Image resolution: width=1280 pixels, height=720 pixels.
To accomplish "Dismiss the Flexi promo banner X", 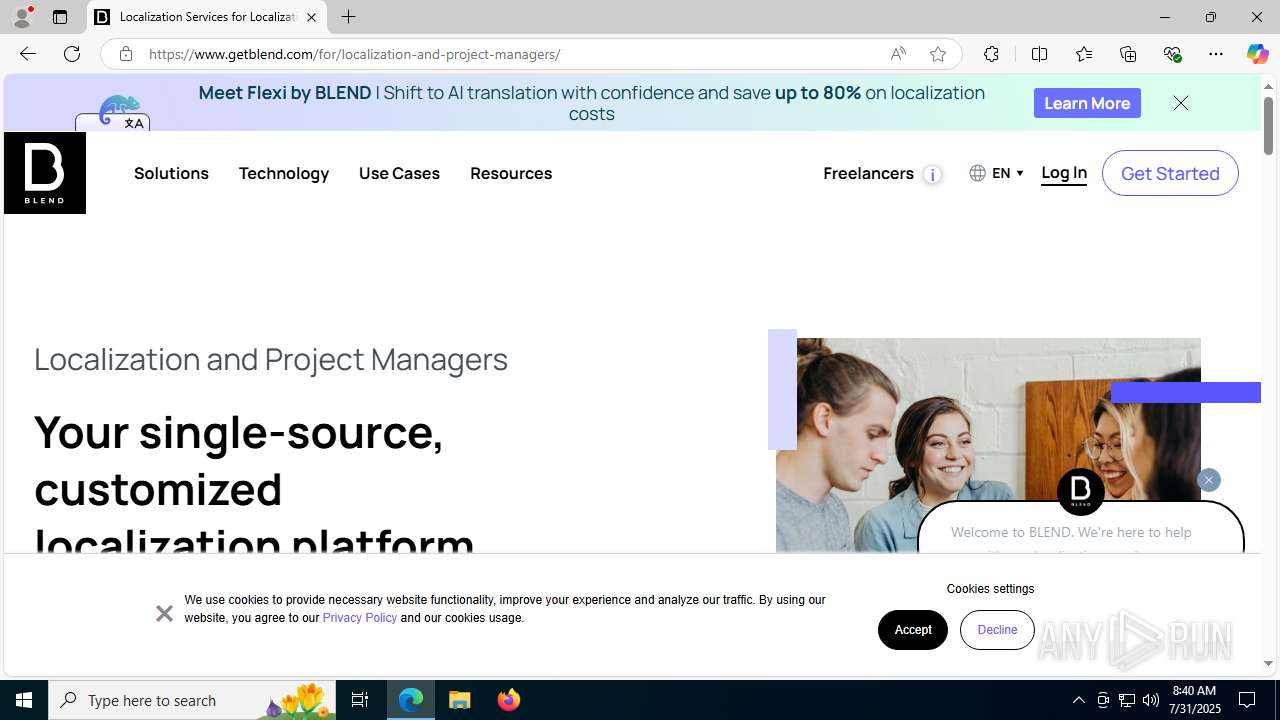I will point(1181,103).
